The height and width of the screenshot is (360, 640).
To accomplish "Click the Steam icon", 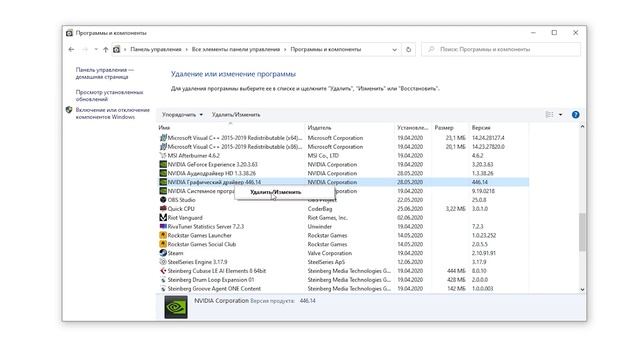I will 163,253.
